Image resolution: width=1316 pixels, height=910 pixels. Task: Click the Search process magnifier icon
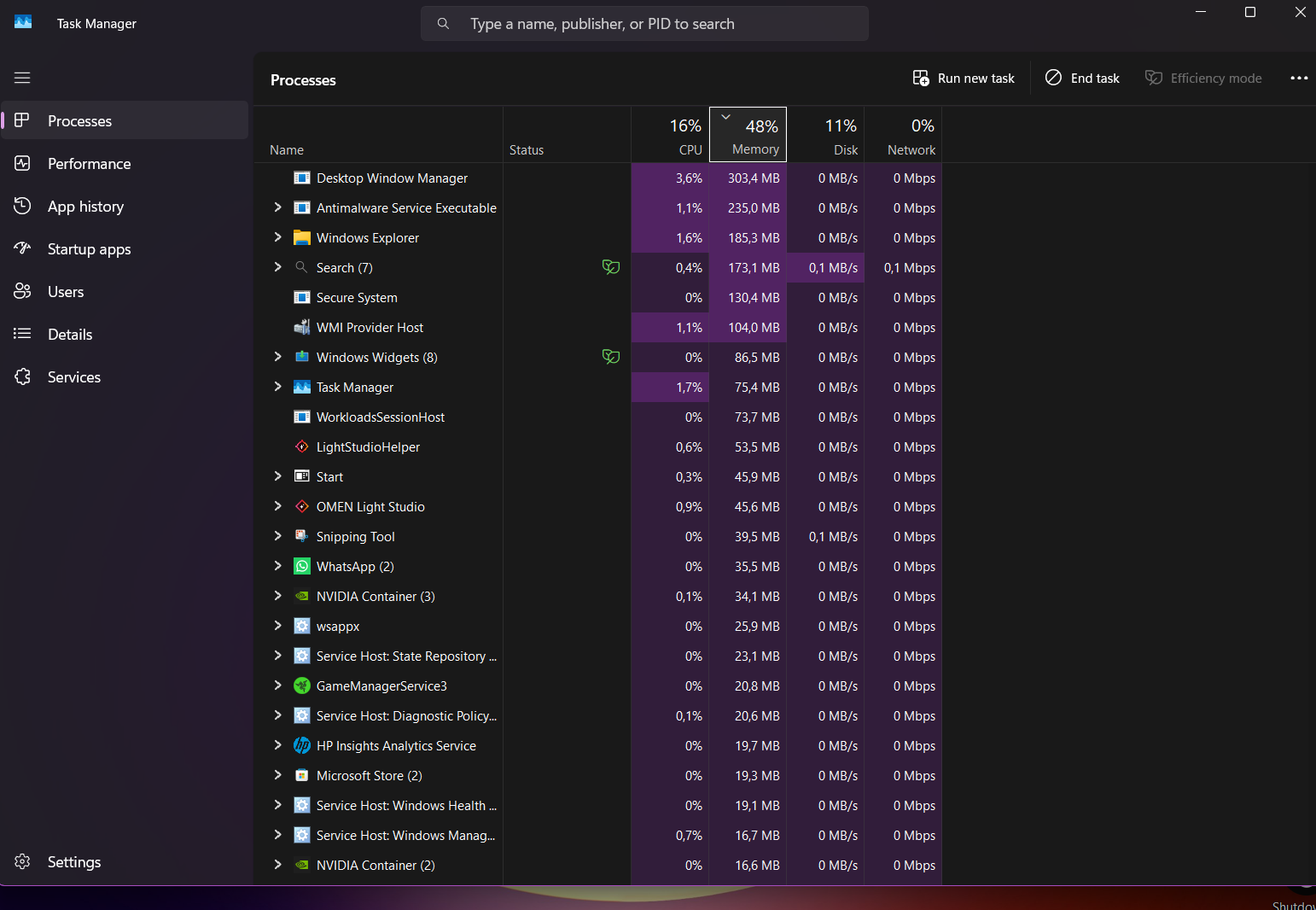click(x=302, y=267)
